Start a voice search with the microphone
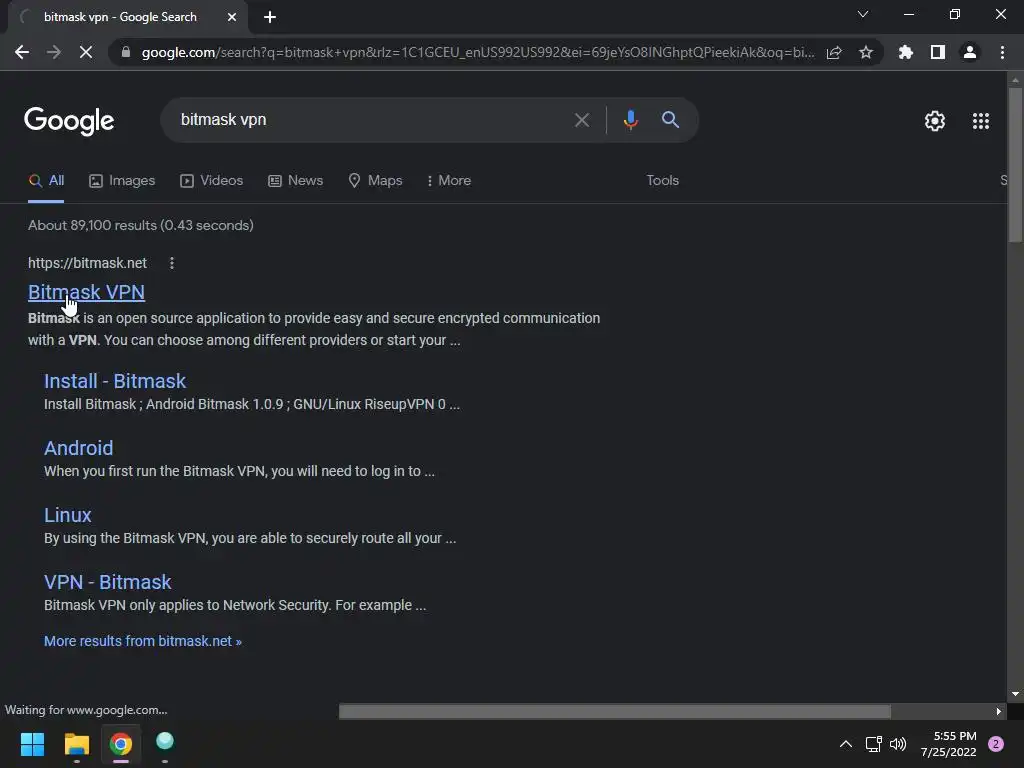Screen dimensions: 1024x768 pos(630,120)
